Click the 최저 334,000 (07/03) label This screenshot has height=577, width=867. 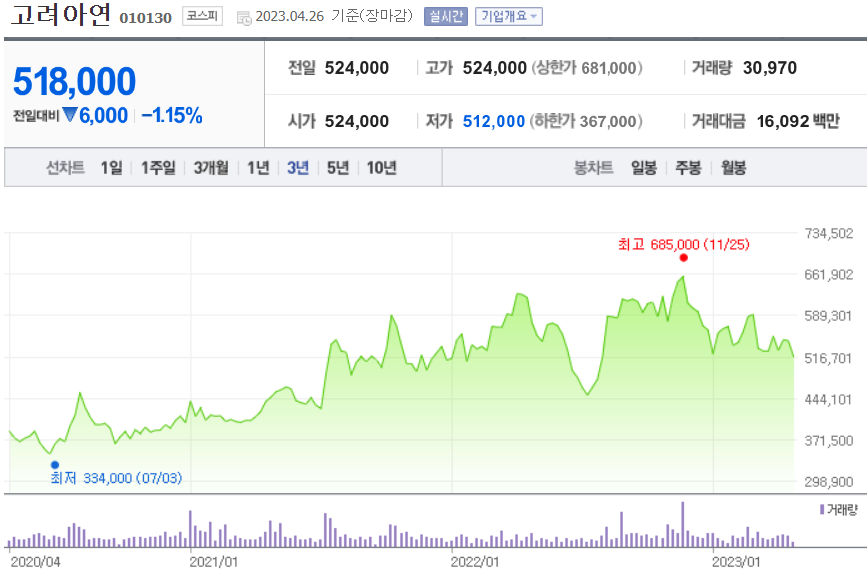tap(116, 478)
